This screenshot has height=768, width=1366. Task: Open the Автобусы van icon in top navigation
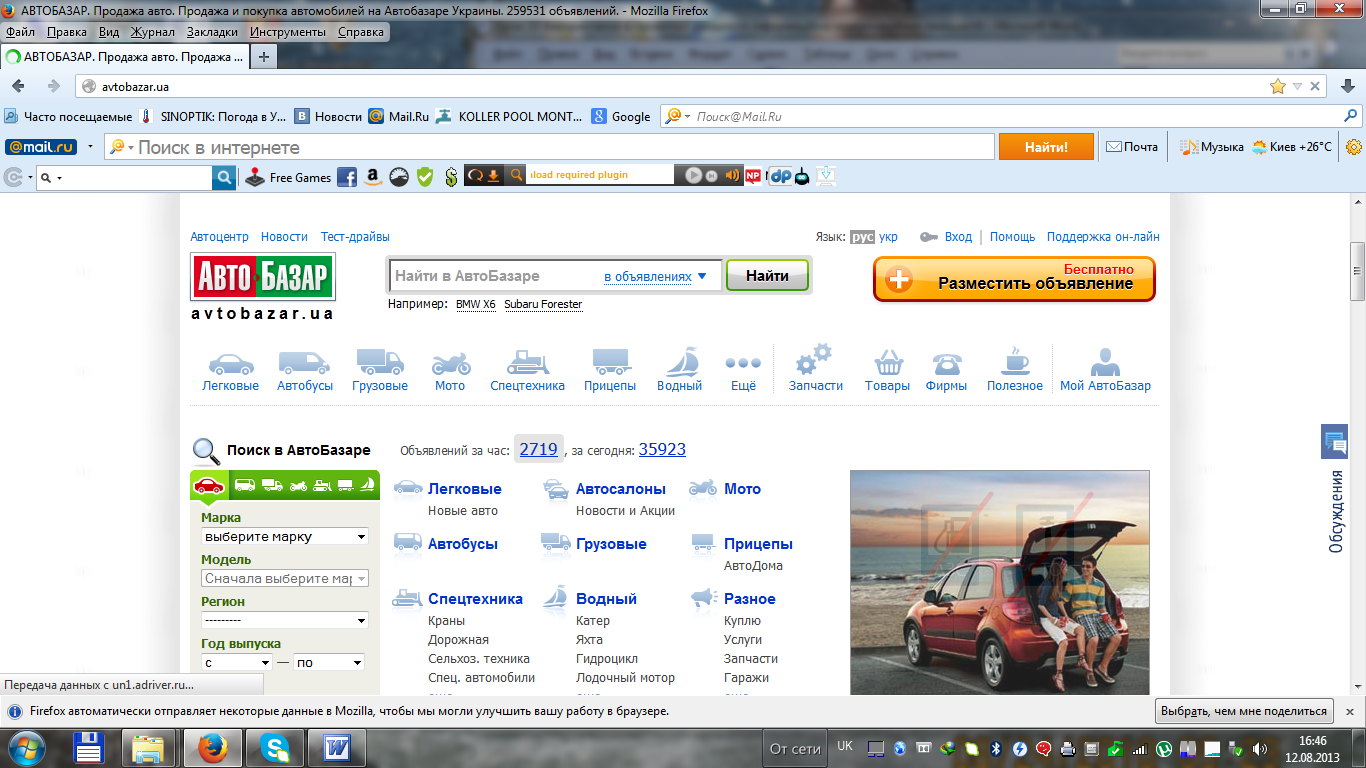point(304,362)
